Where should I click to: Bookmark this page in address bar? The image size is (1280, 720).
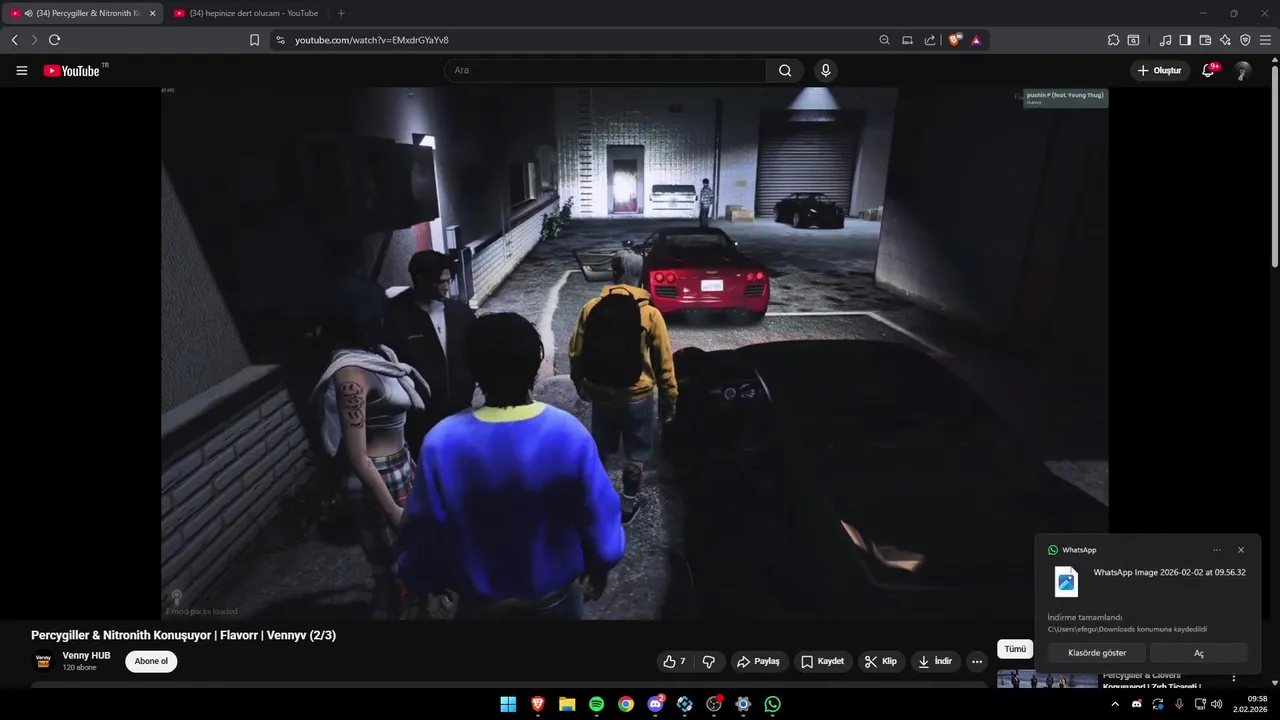[254, 40]
